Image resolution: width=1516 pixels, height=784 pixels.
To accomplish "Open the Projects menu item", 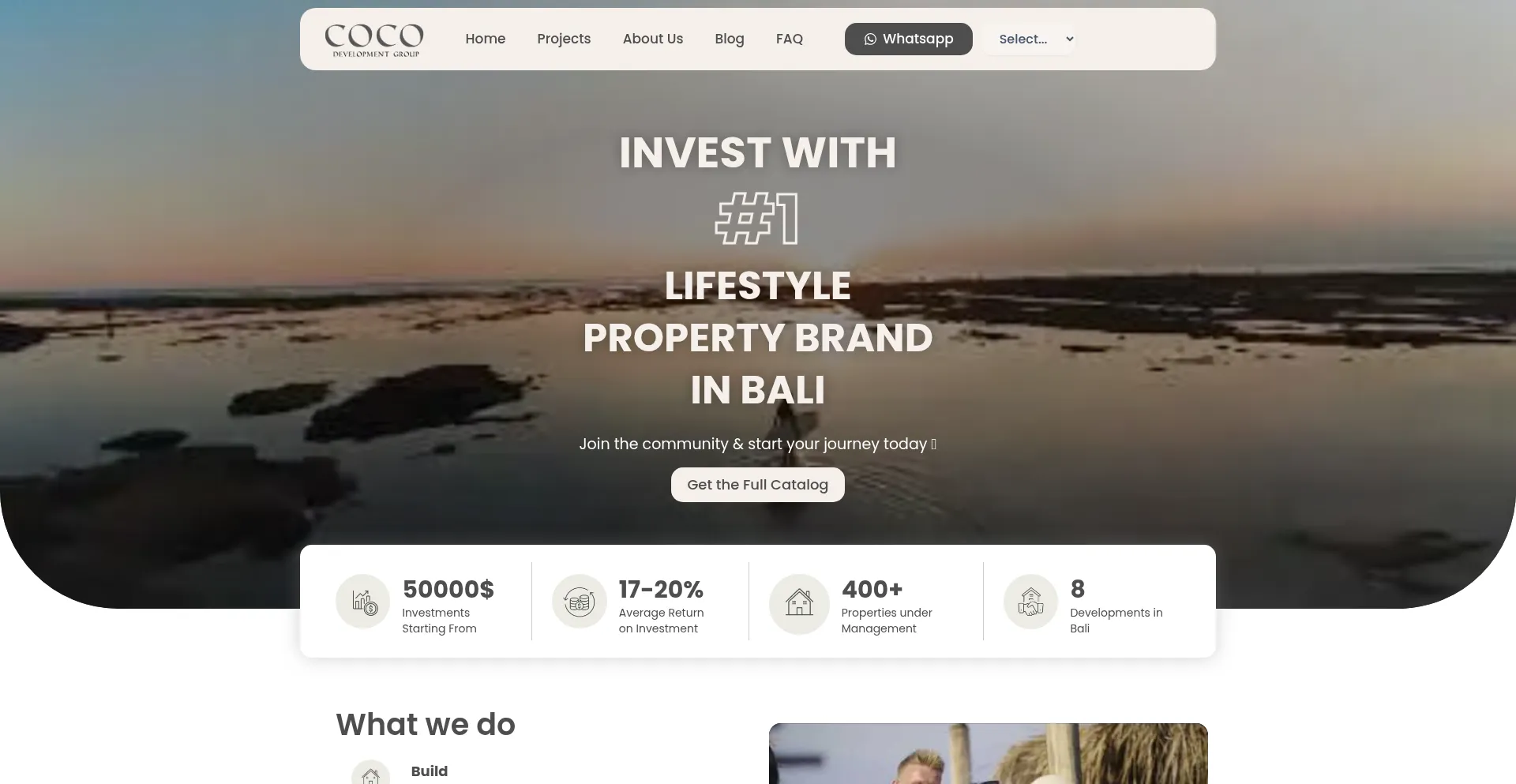I will (564, 39).
